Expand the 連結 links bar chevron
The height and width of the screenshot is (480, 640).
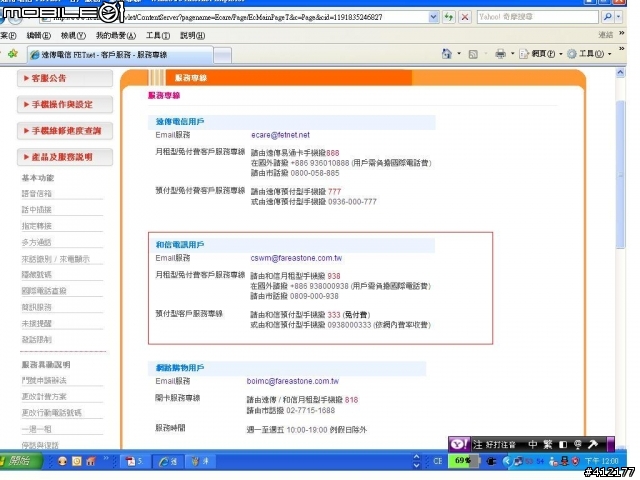(x=622, y=33)
